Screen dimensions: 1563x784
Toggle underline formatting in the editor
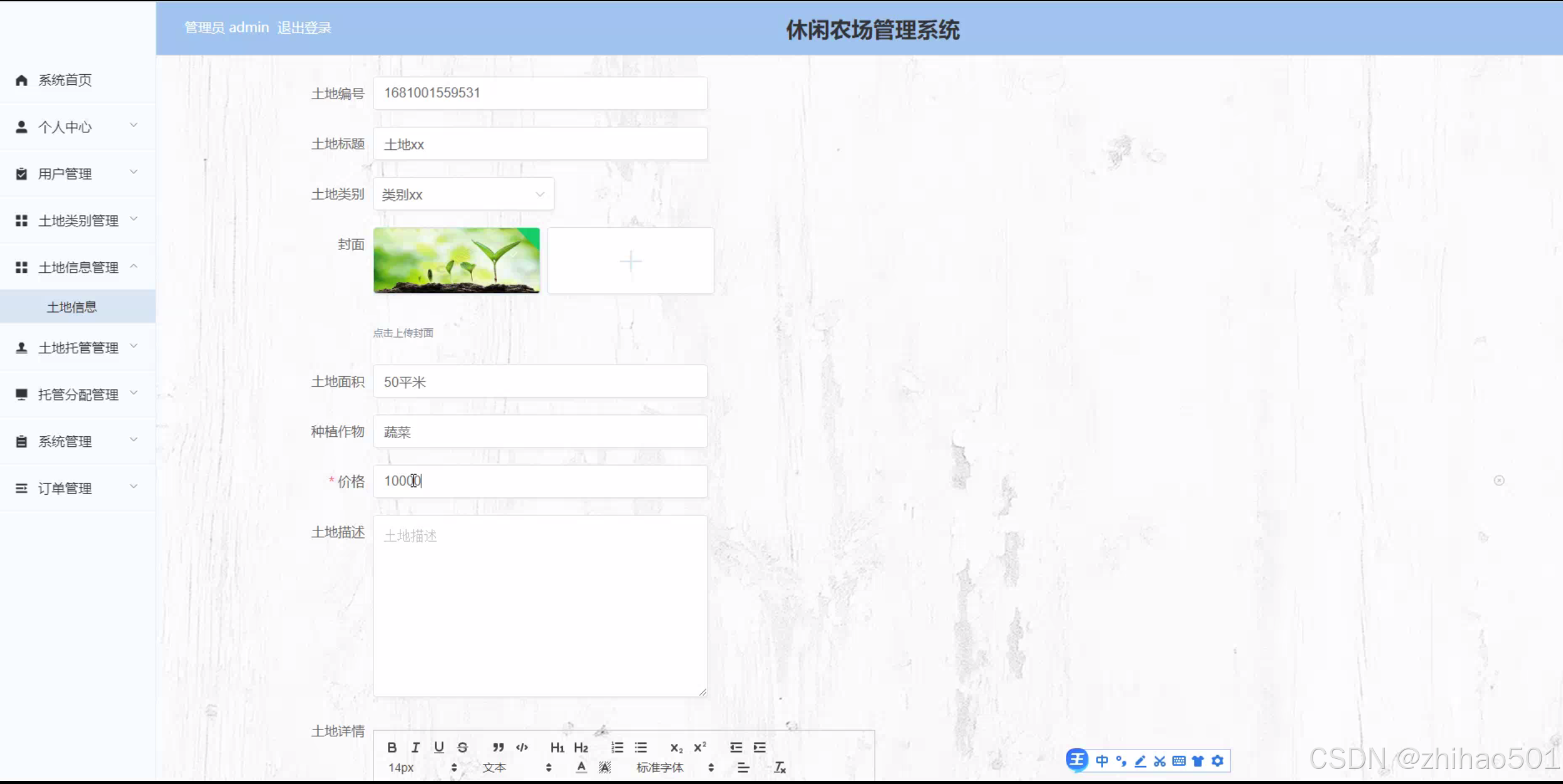click(439, 747)
